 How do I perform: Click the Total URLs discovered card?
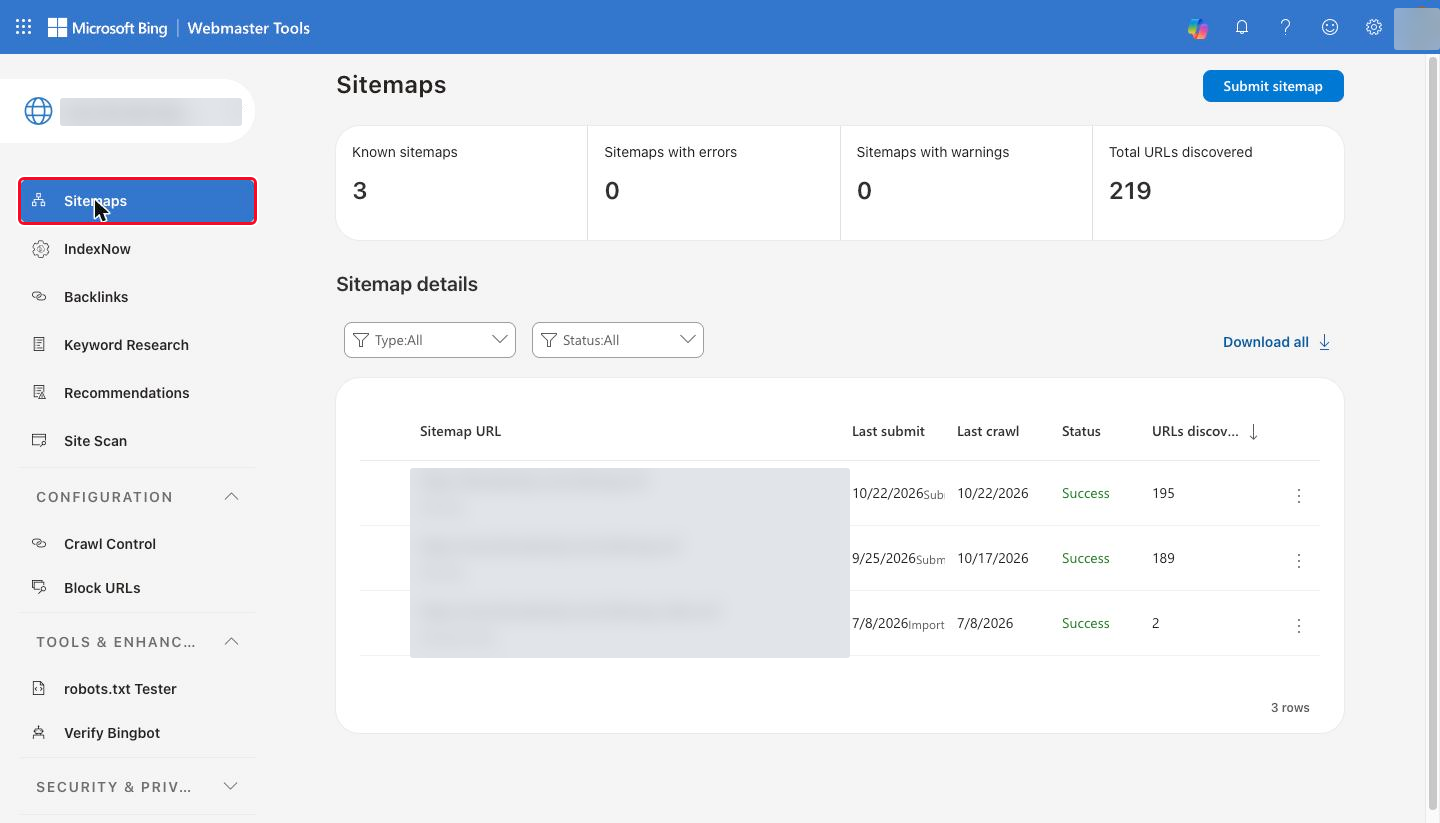pos(1218,183)
